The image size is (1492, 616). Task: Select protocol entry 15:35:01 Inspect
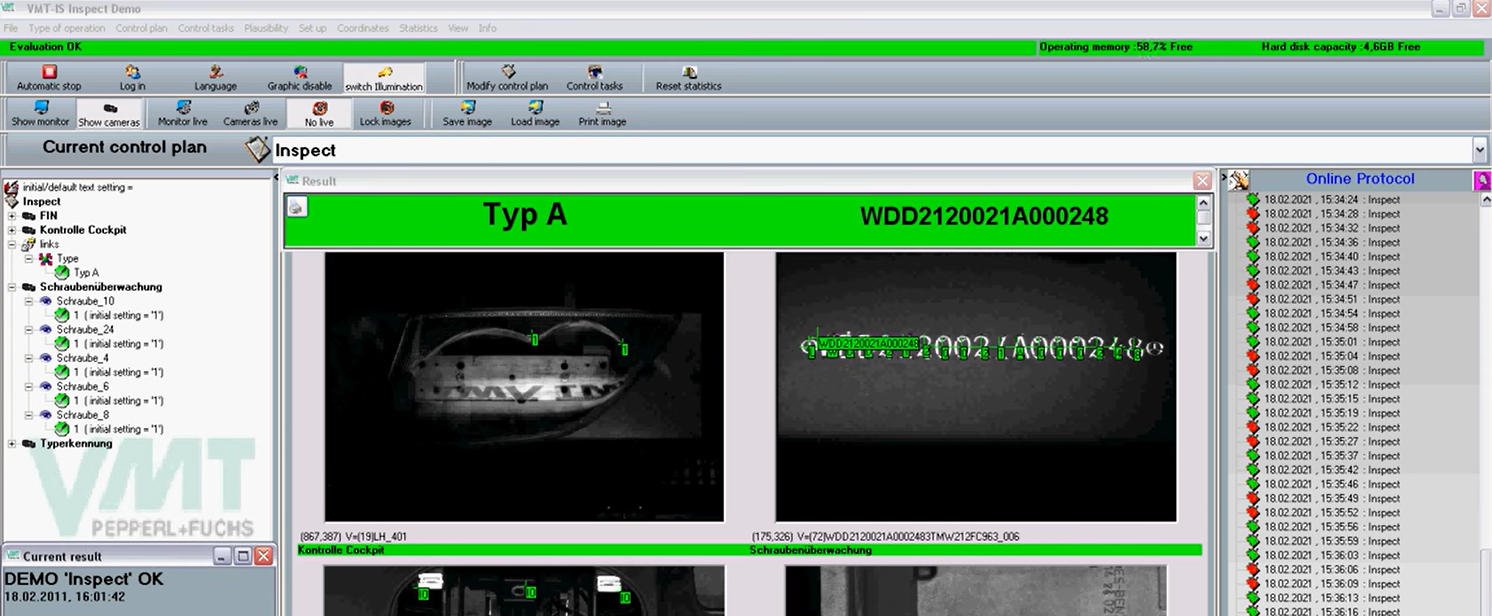[x=1330, y=342]
